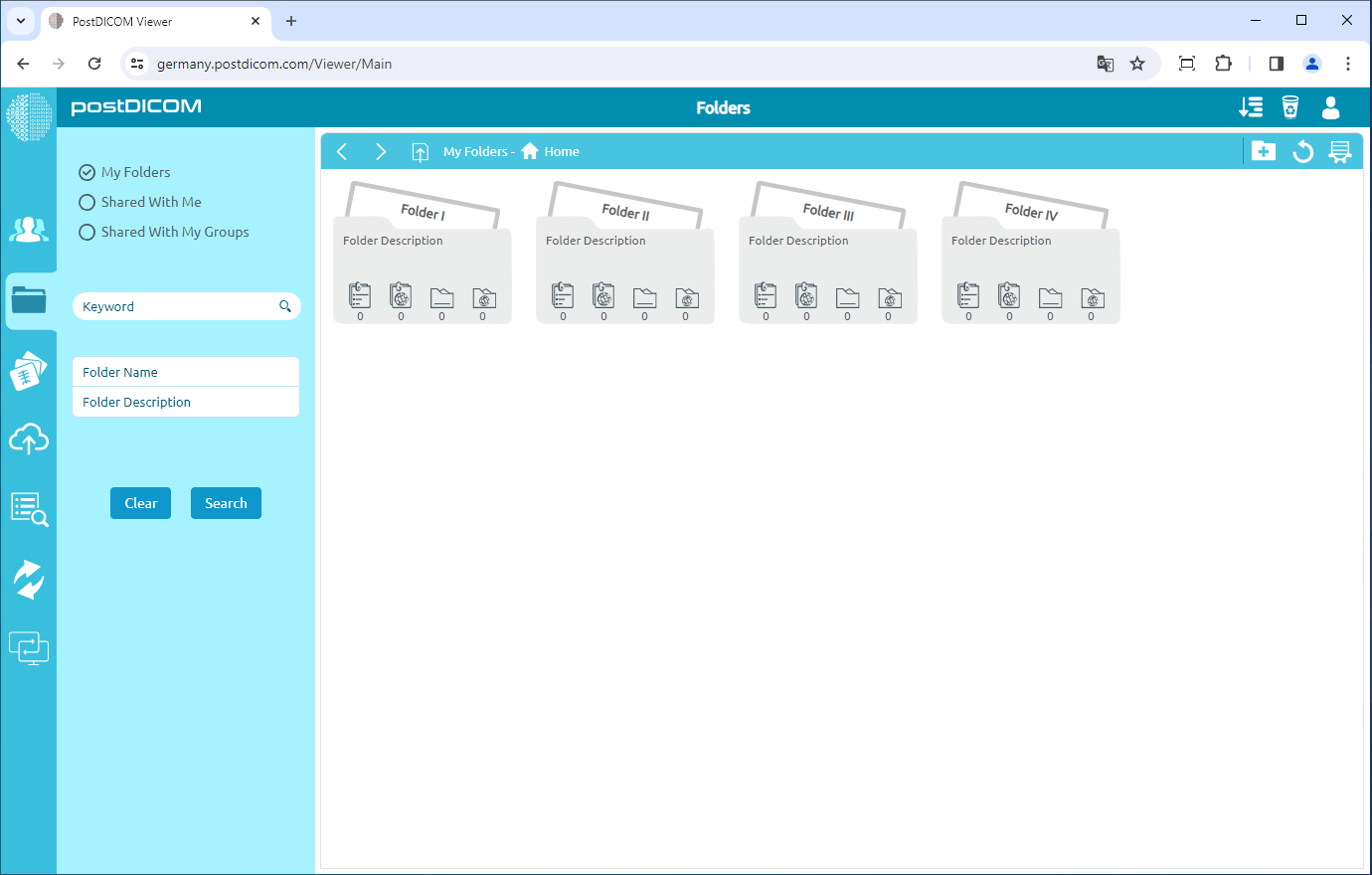Click the transfer arrows icon in the sidebar
Viewport: 1372px width, 875px height.
tap(29, 579)
